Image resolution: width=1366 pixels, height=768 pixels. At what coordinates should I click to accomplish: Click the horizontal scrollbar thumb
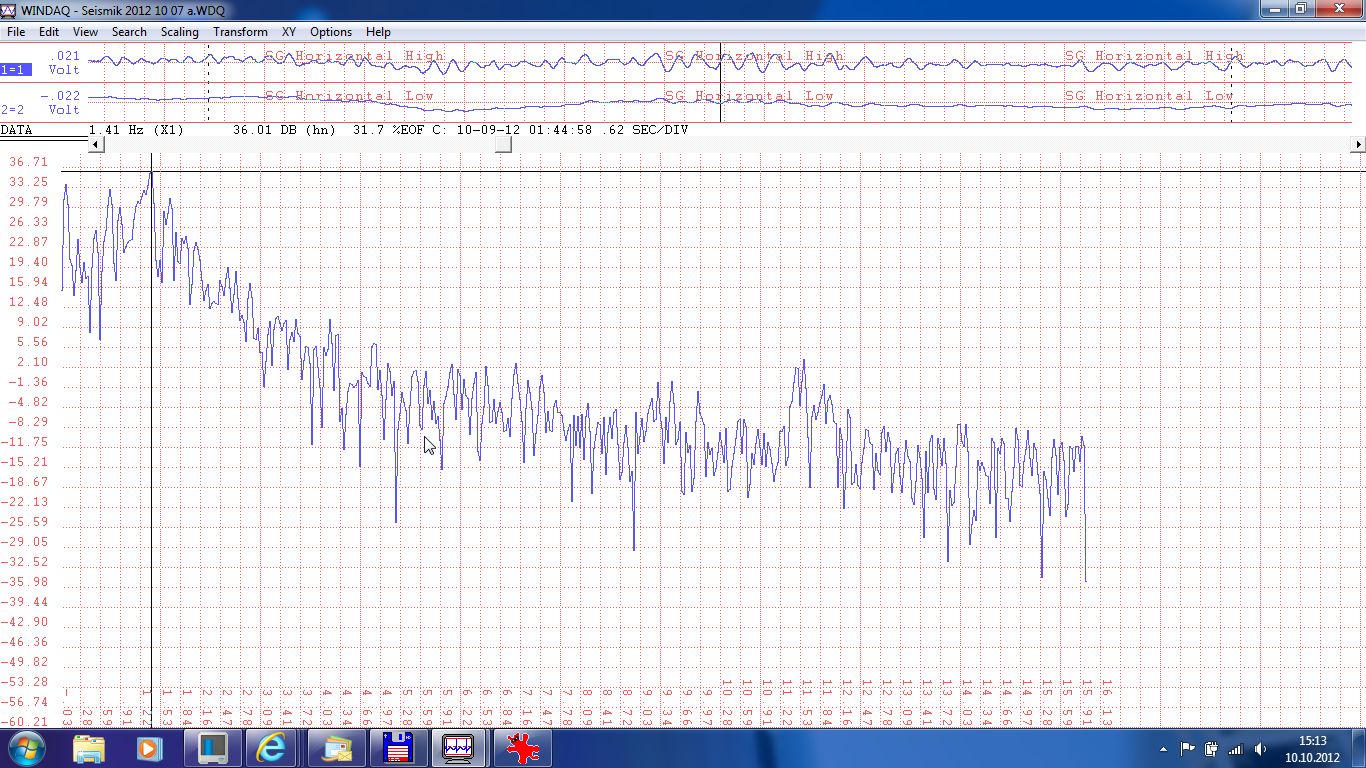pyautogui.click(x=503, y=145)
